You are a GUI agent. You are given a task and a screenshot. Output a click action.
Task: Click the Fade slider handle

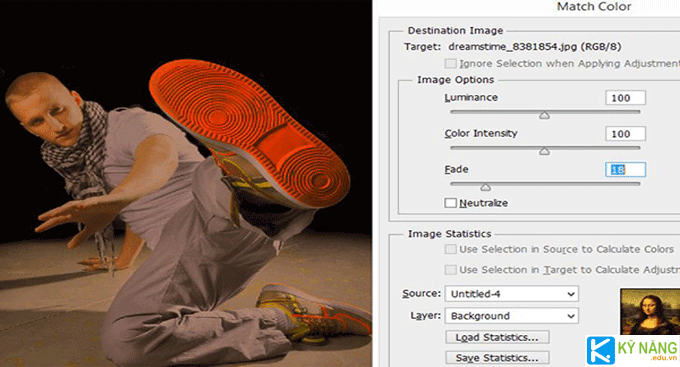[x=486, y=187]
